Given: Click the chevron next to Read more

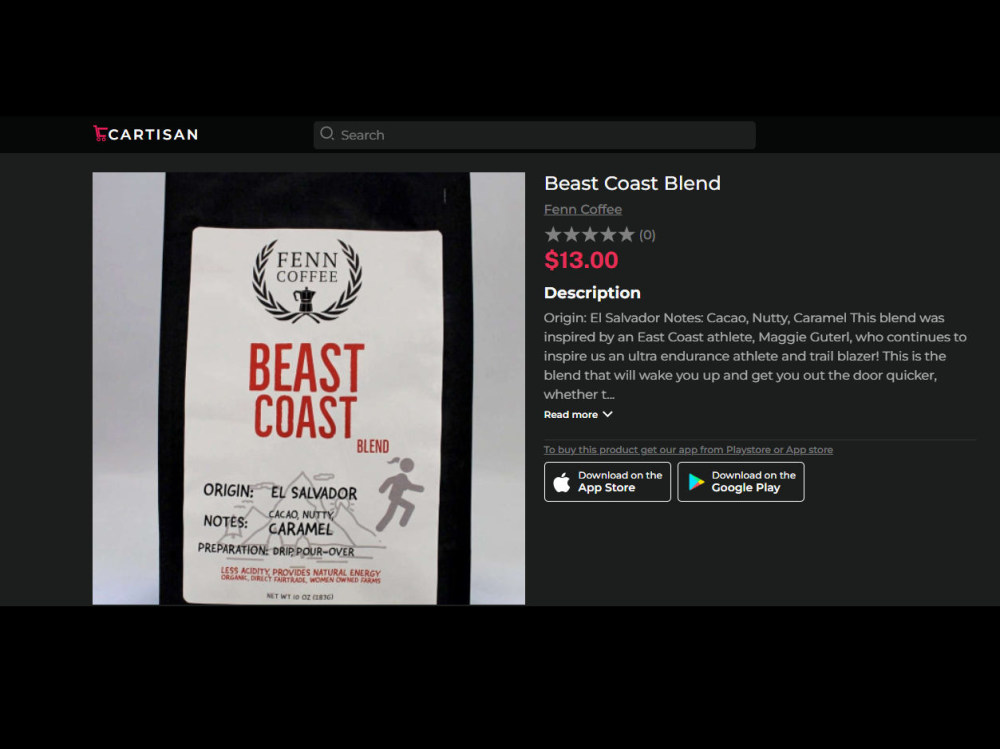Looking at the screenshot, I should click(608, 415).
